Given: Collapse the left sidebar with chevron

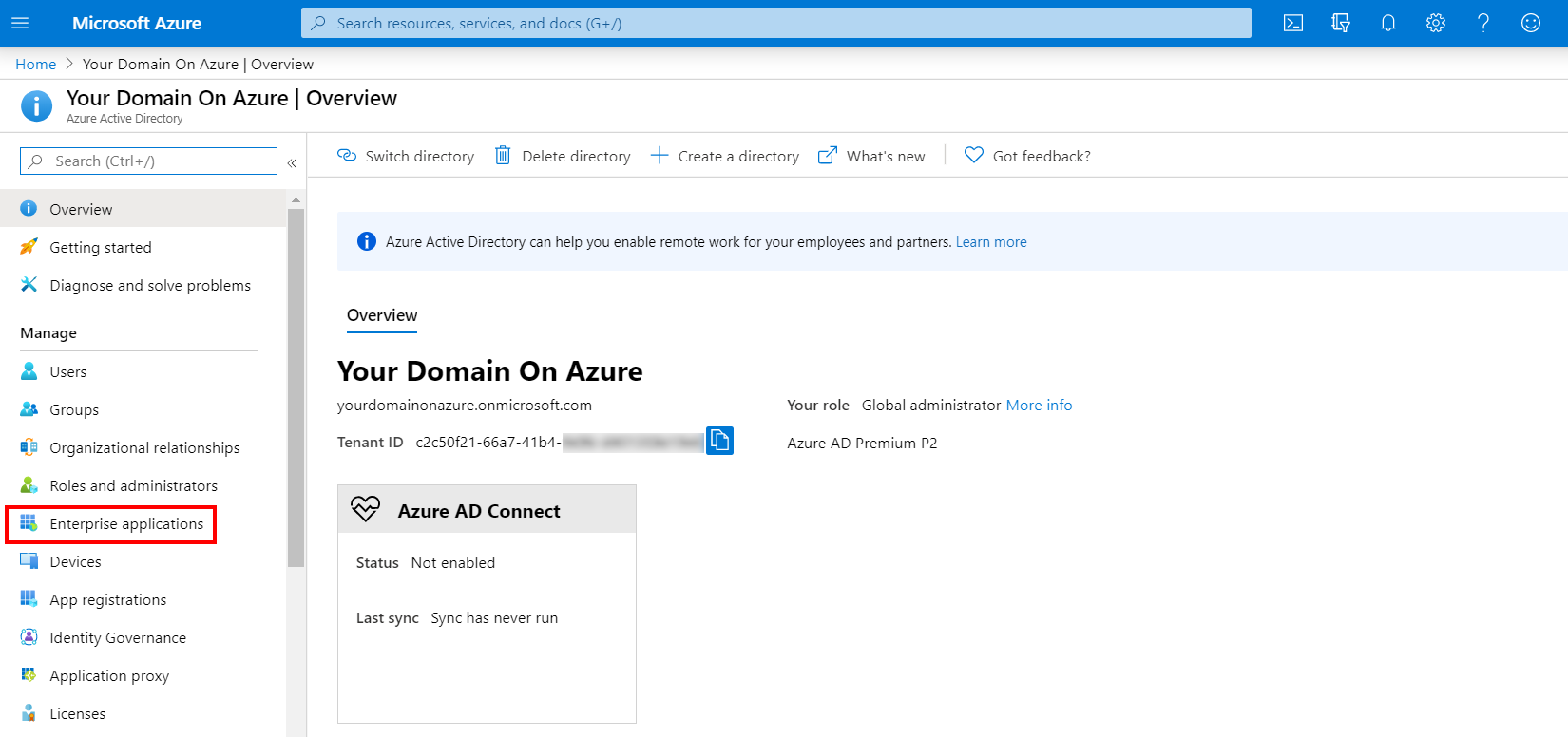Looking at the screenshot, I should coord(292,162).
